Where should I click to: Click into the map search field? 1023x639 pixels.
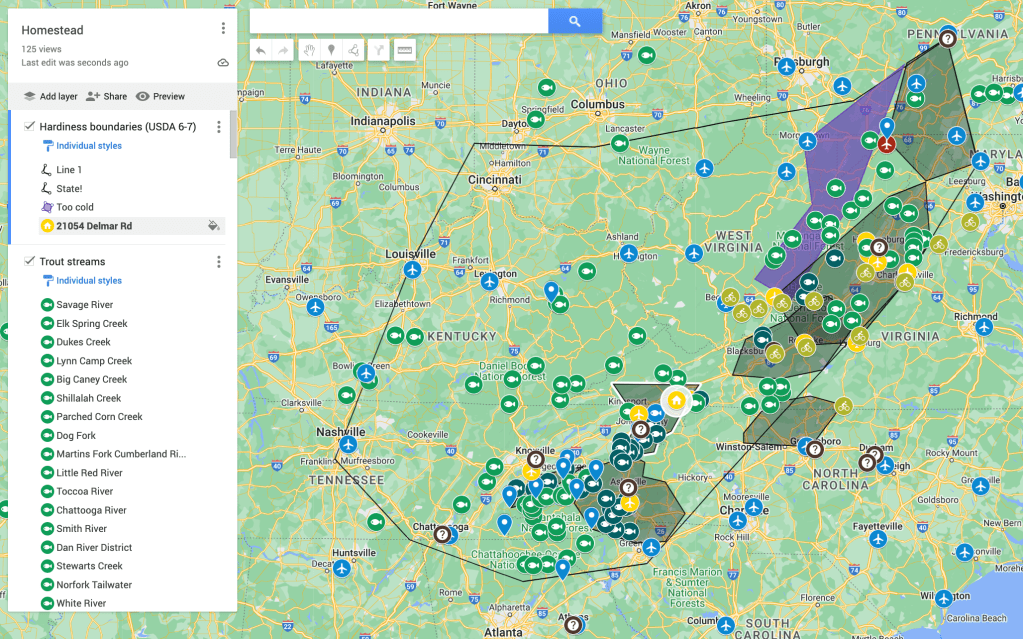[x=398, y=21]
